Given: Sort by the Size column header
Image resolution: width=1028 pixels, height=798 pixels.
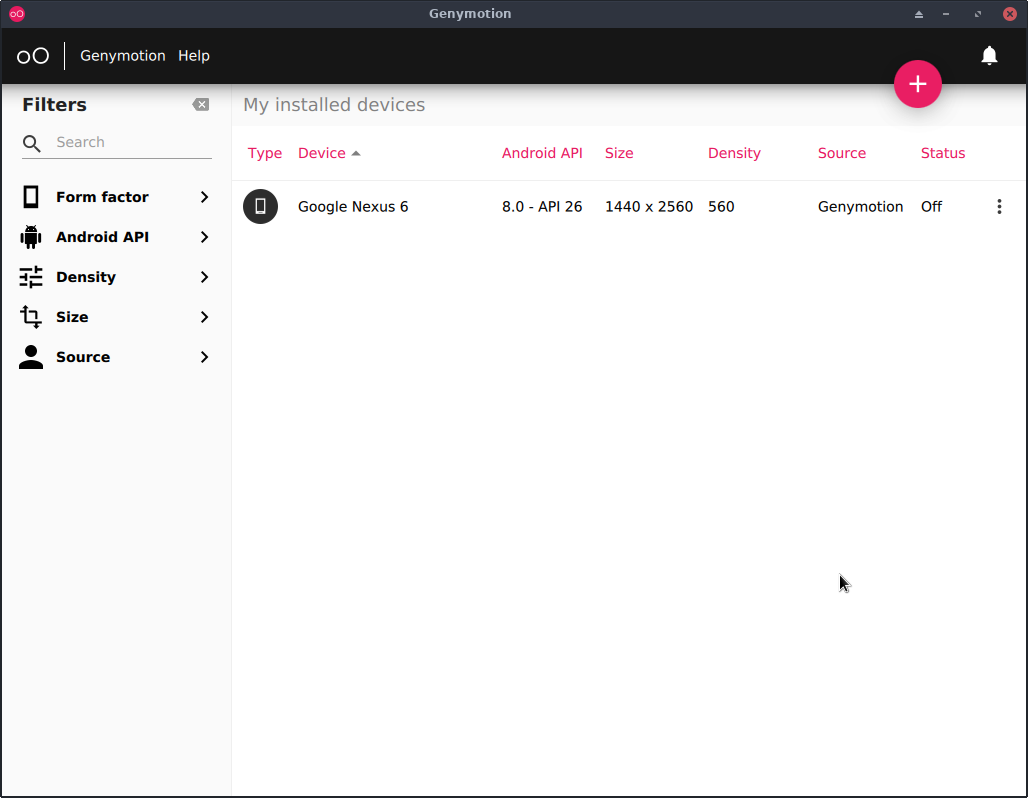Looking at the screenshot, I should coord(619,153).
